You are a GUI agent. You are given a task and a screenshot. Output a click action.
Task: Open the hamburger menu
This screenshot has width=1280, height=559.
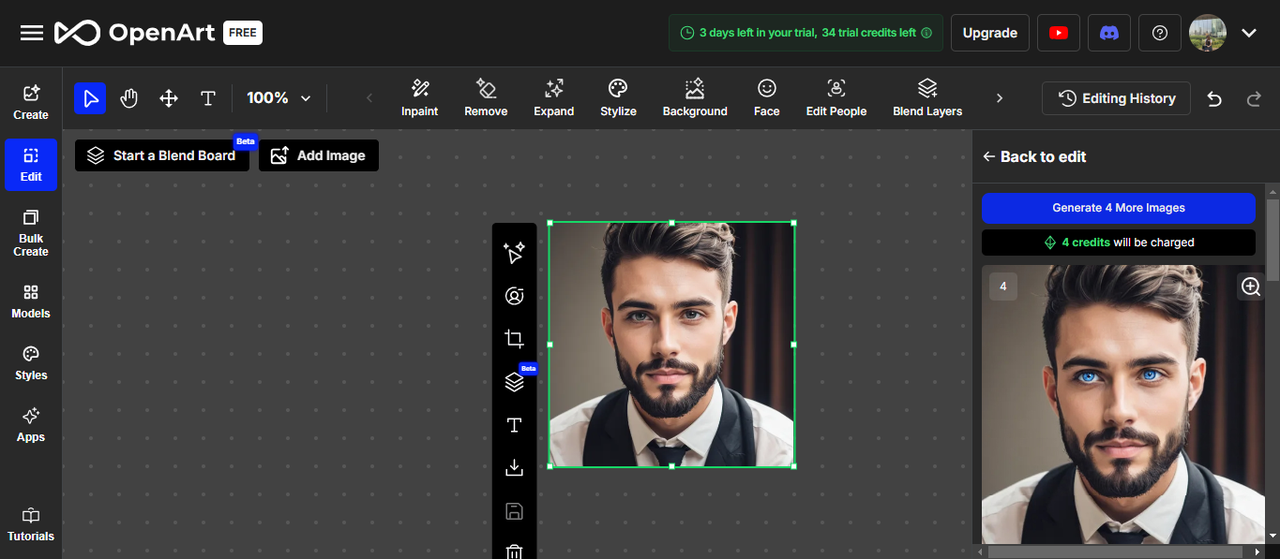point(31,33)
